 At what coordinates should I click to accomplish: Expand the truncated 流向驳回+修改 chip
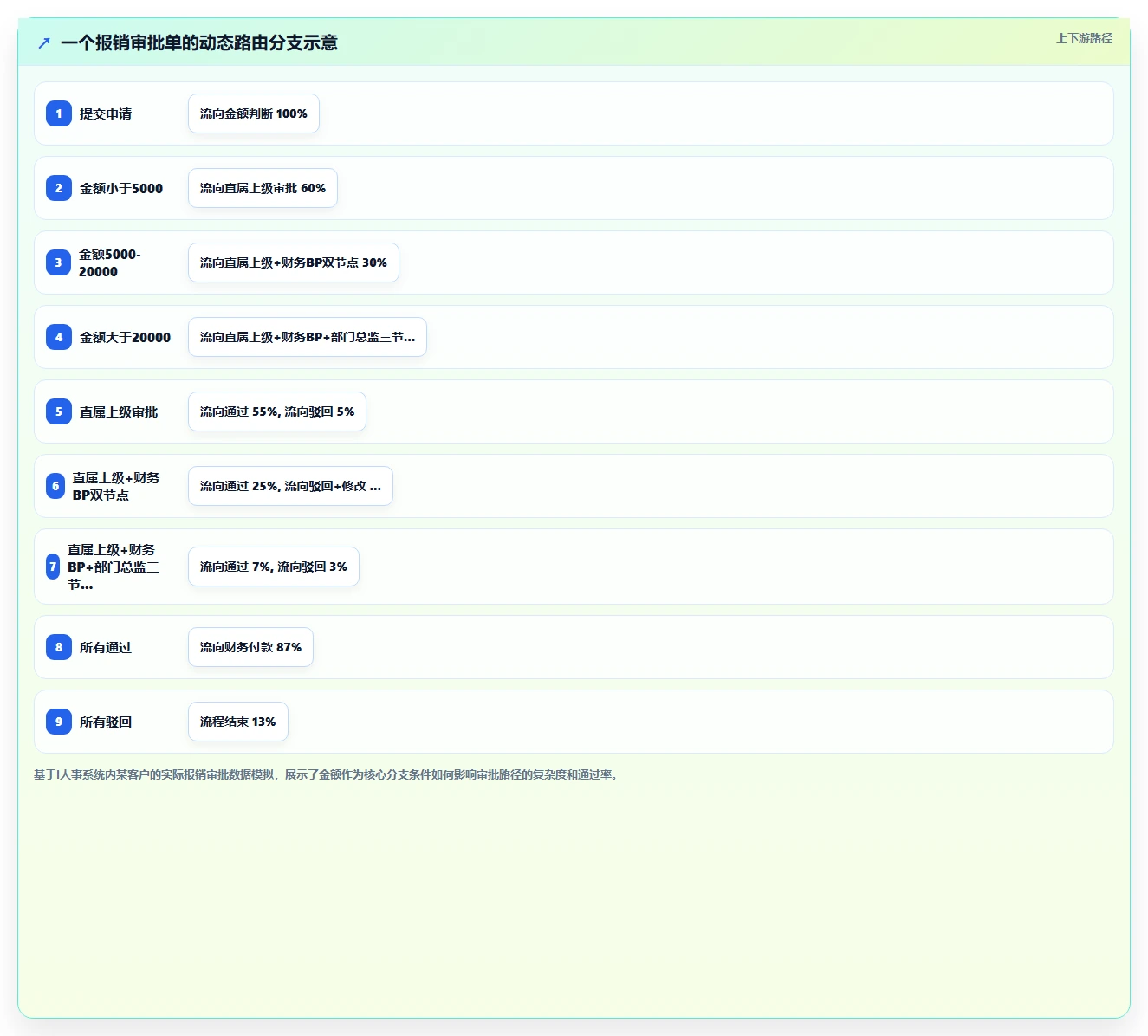pyautogui.click(x=290, y=486)
